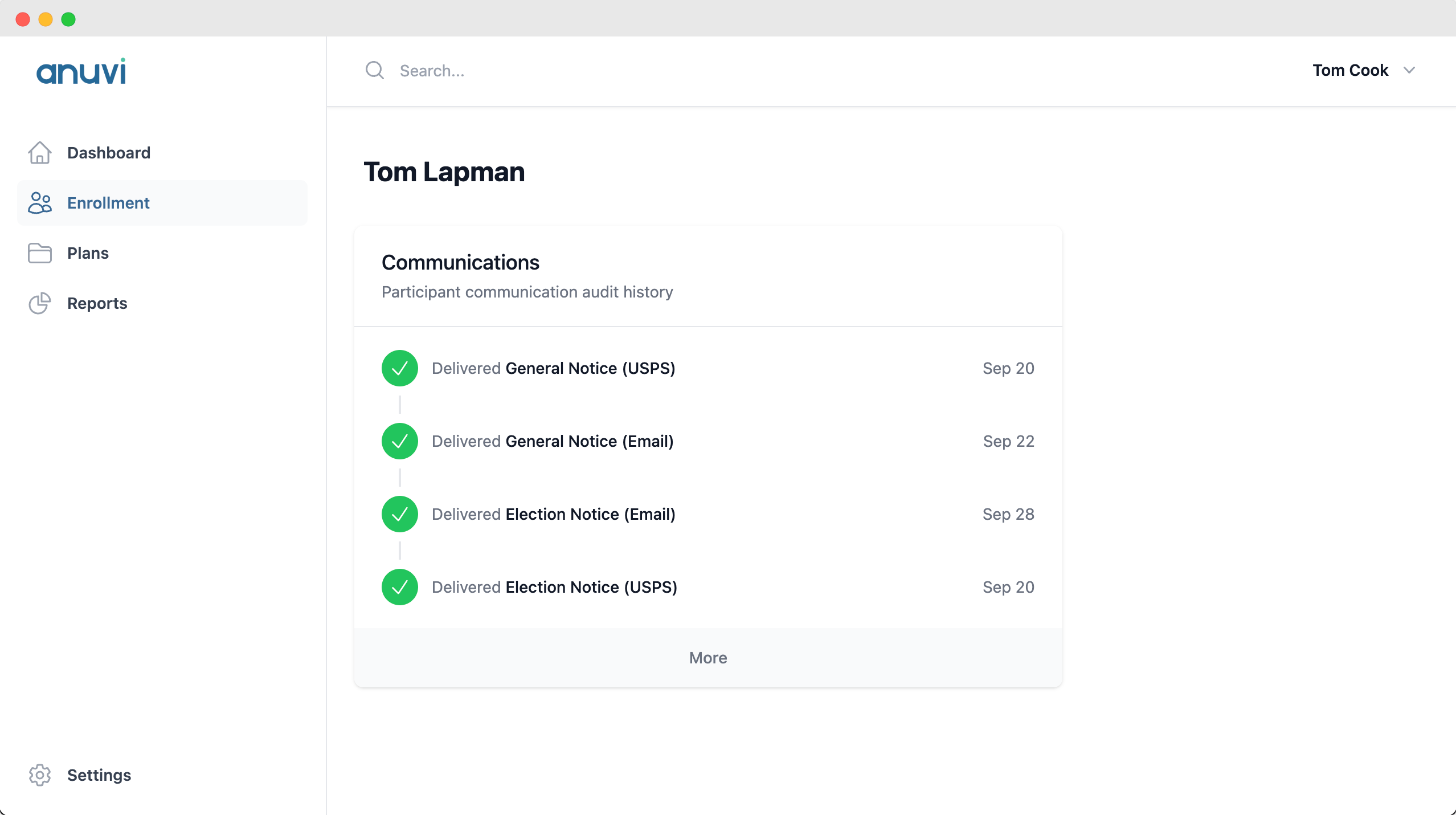
Task: Click the search magnifier icon
Action: click(x=374, y=70)
